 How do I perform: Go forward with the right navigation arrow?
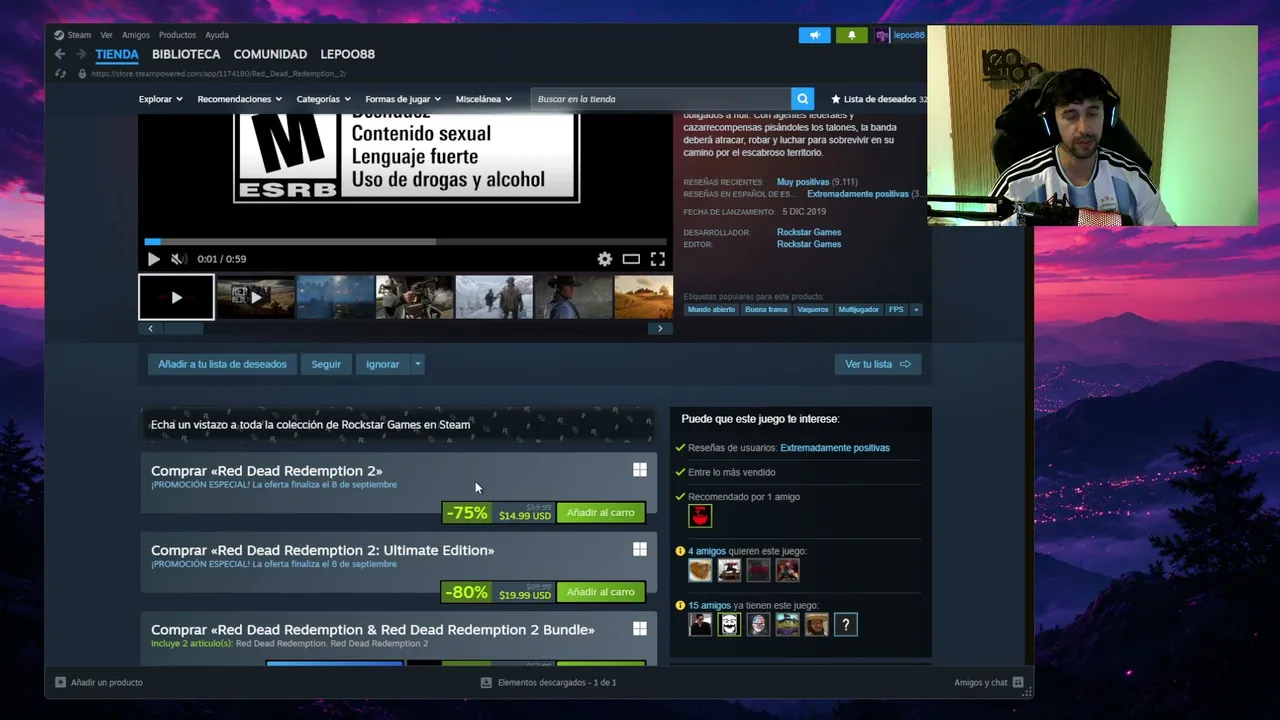(80, 54)
